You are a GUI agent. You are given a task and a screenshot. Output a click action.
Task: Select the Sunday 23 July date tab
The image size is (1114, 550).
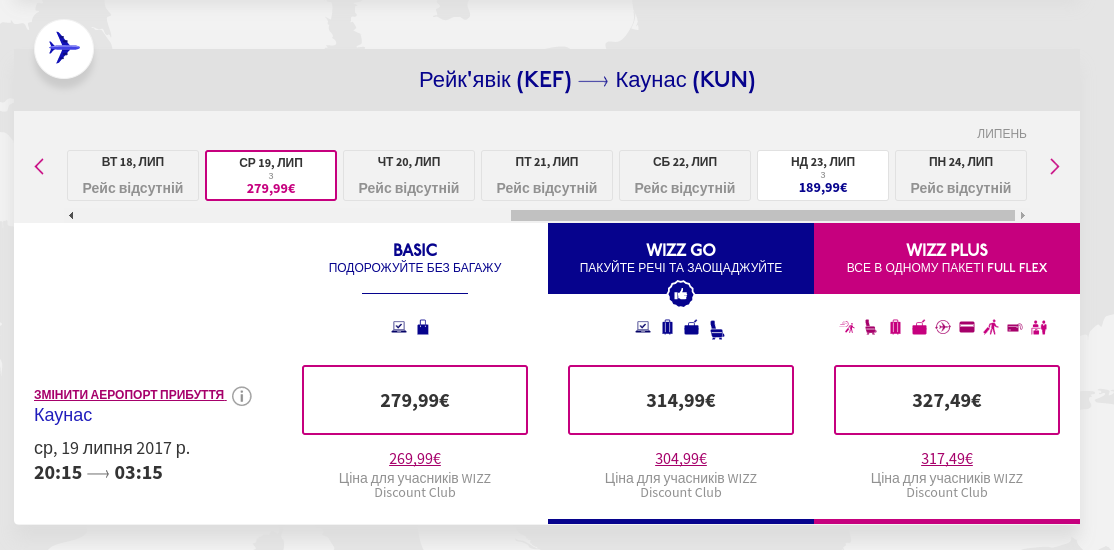pyautogui.click(x=822, y=175)
